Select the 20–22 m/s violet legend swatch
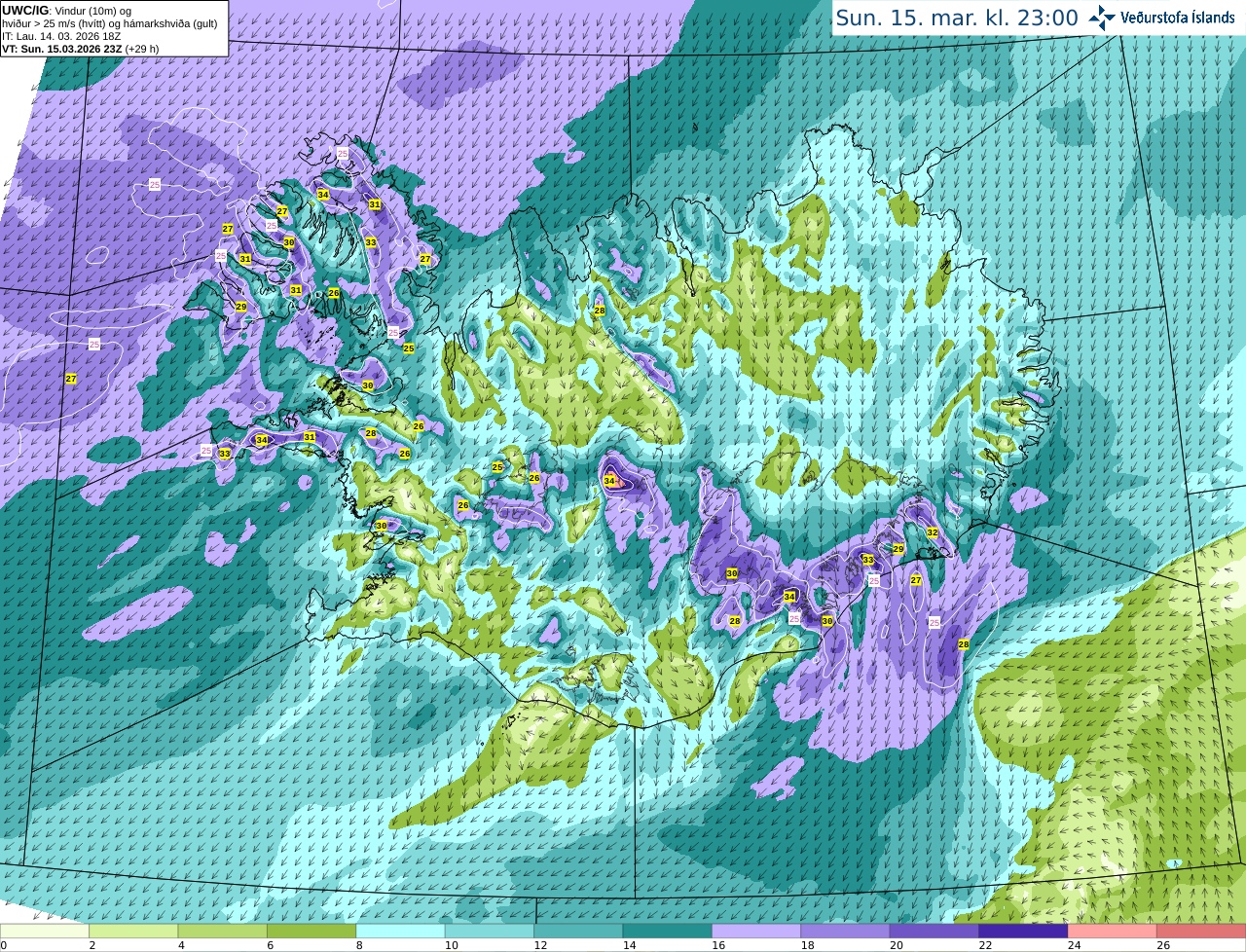 tap(934, 932)
